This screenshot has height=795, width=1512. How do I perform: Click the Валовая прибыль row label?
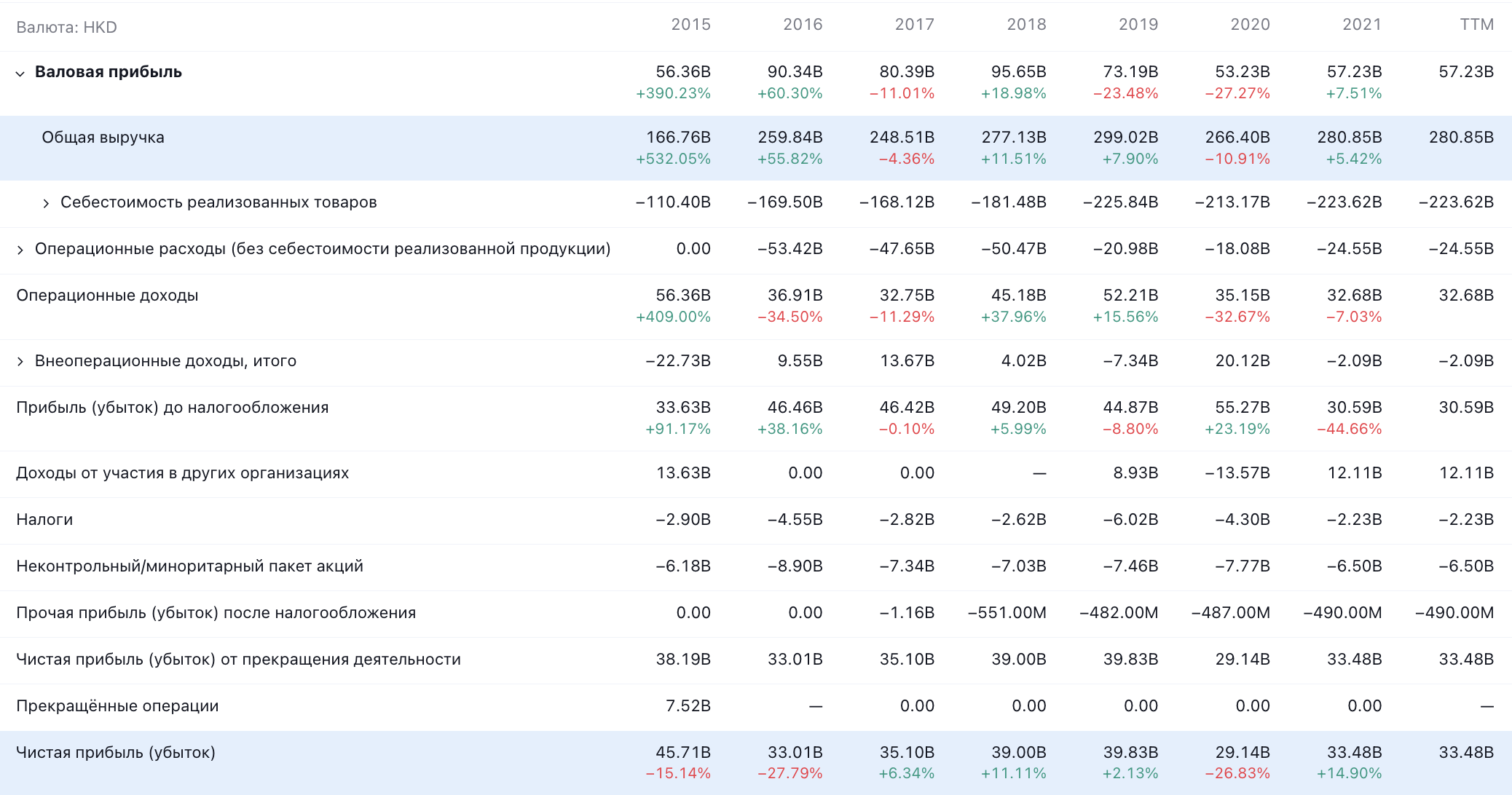click(109, 72)
